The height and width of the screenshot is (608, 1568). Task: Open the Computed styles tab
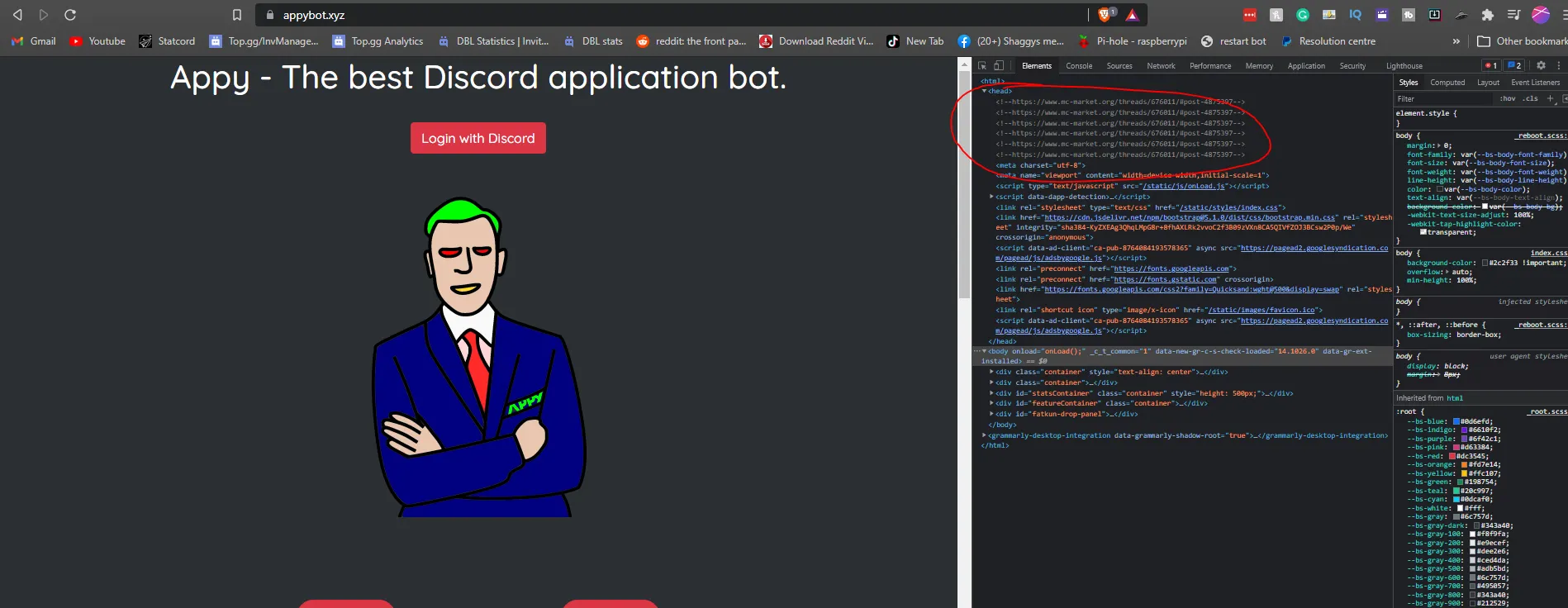pyautogui.click(x=1447, y=83)
